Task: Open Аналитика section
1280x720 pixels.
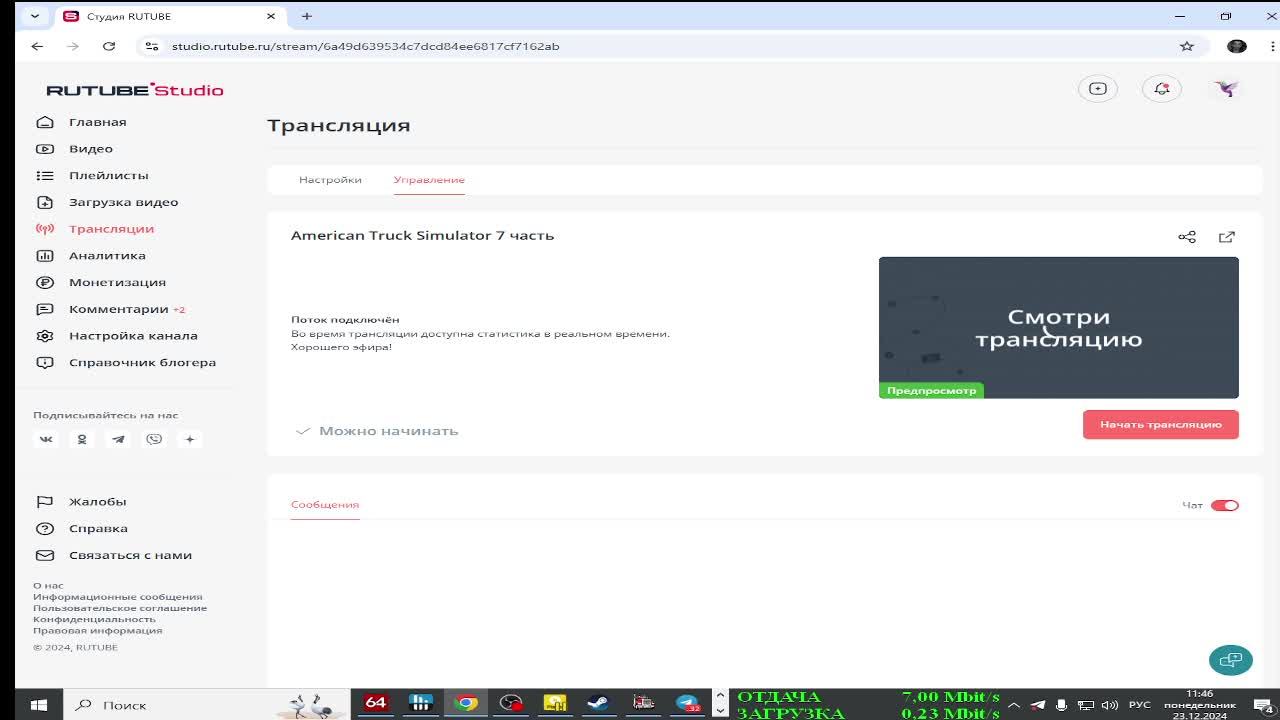Action: 107,256
